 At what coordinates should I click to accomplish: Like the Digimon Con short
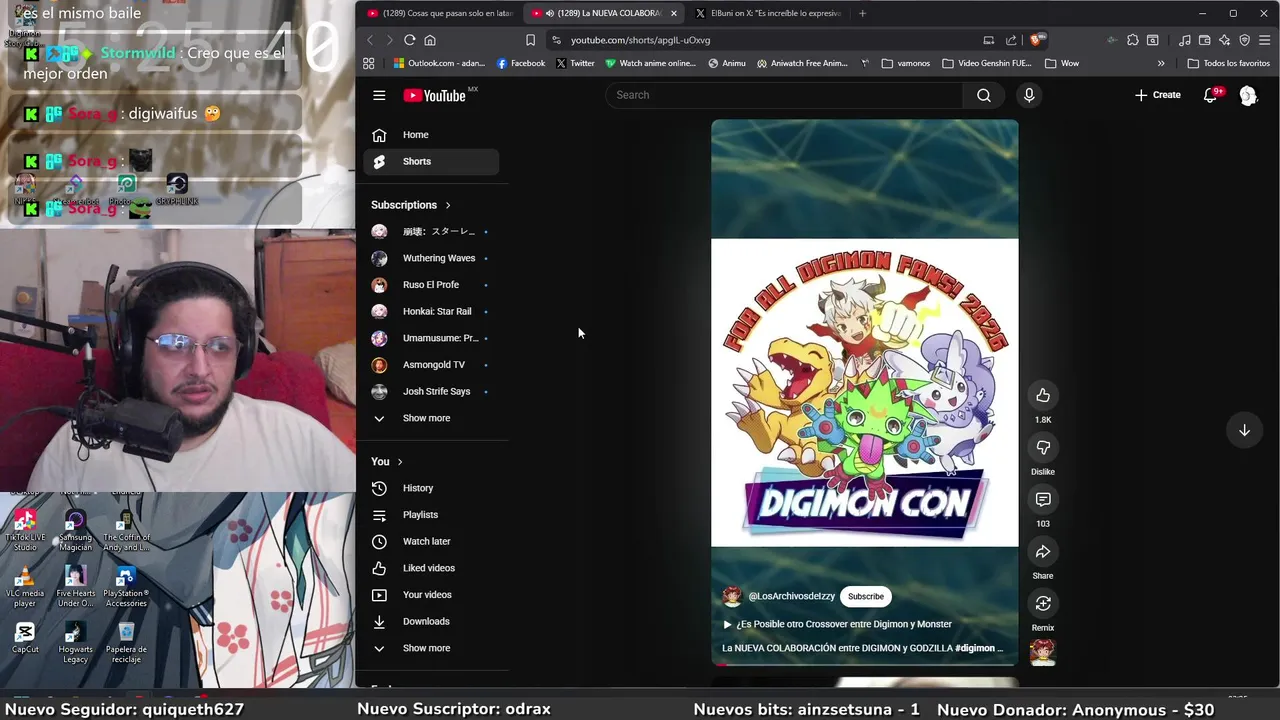(1043, 395)
